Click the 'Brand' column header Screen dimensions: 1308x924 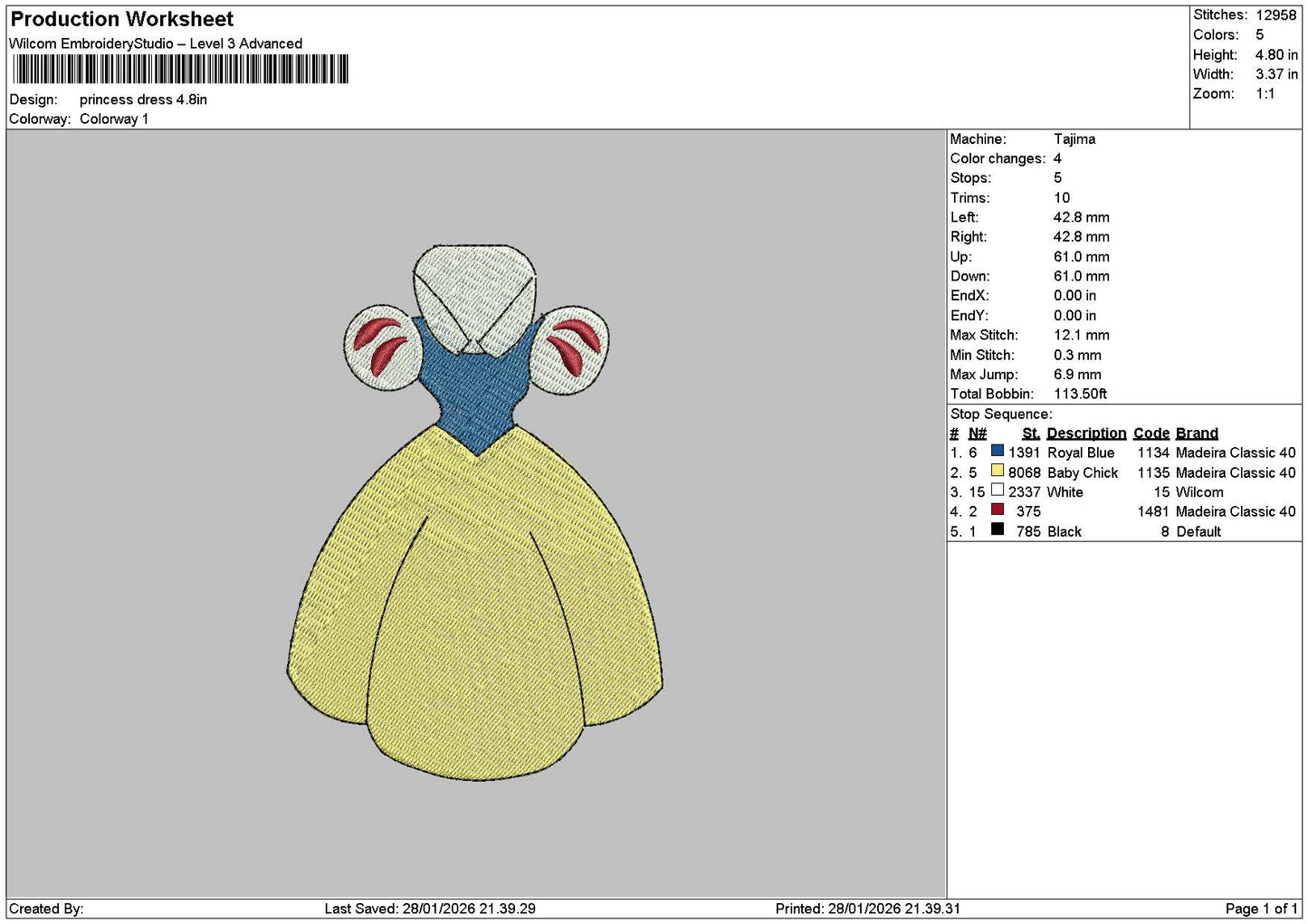[1197, 433]
